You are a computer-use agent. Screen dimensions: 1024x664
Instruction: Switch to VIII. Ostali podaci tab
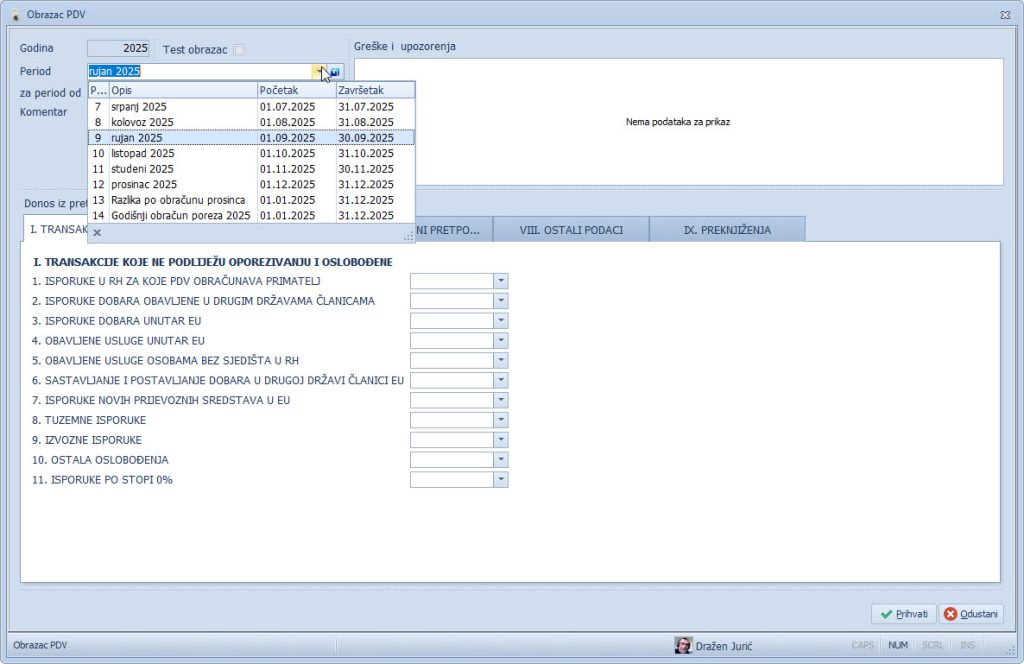coord(571,230)
